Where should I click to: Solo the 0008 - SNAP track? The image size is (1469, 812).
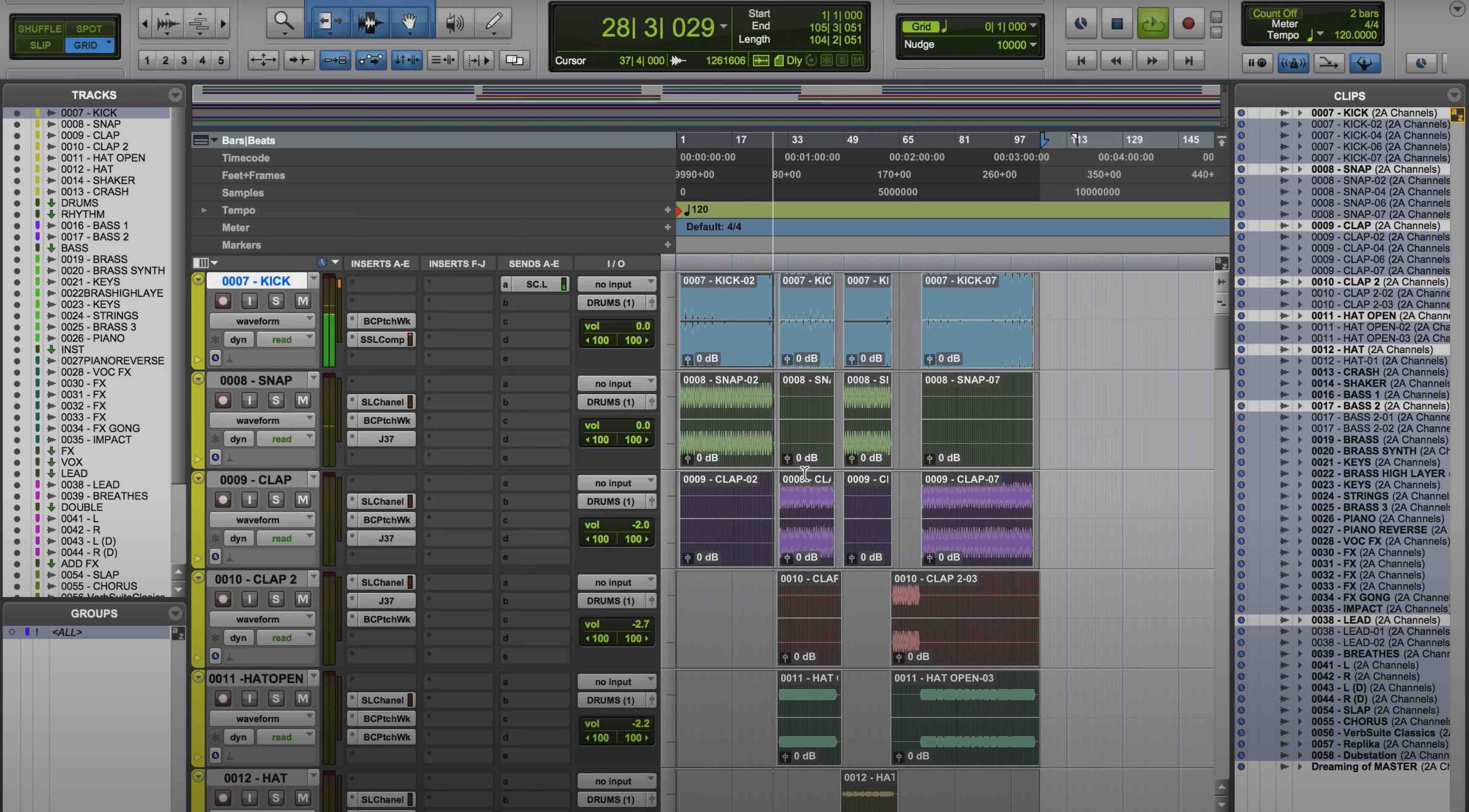(x=276, y=400)
